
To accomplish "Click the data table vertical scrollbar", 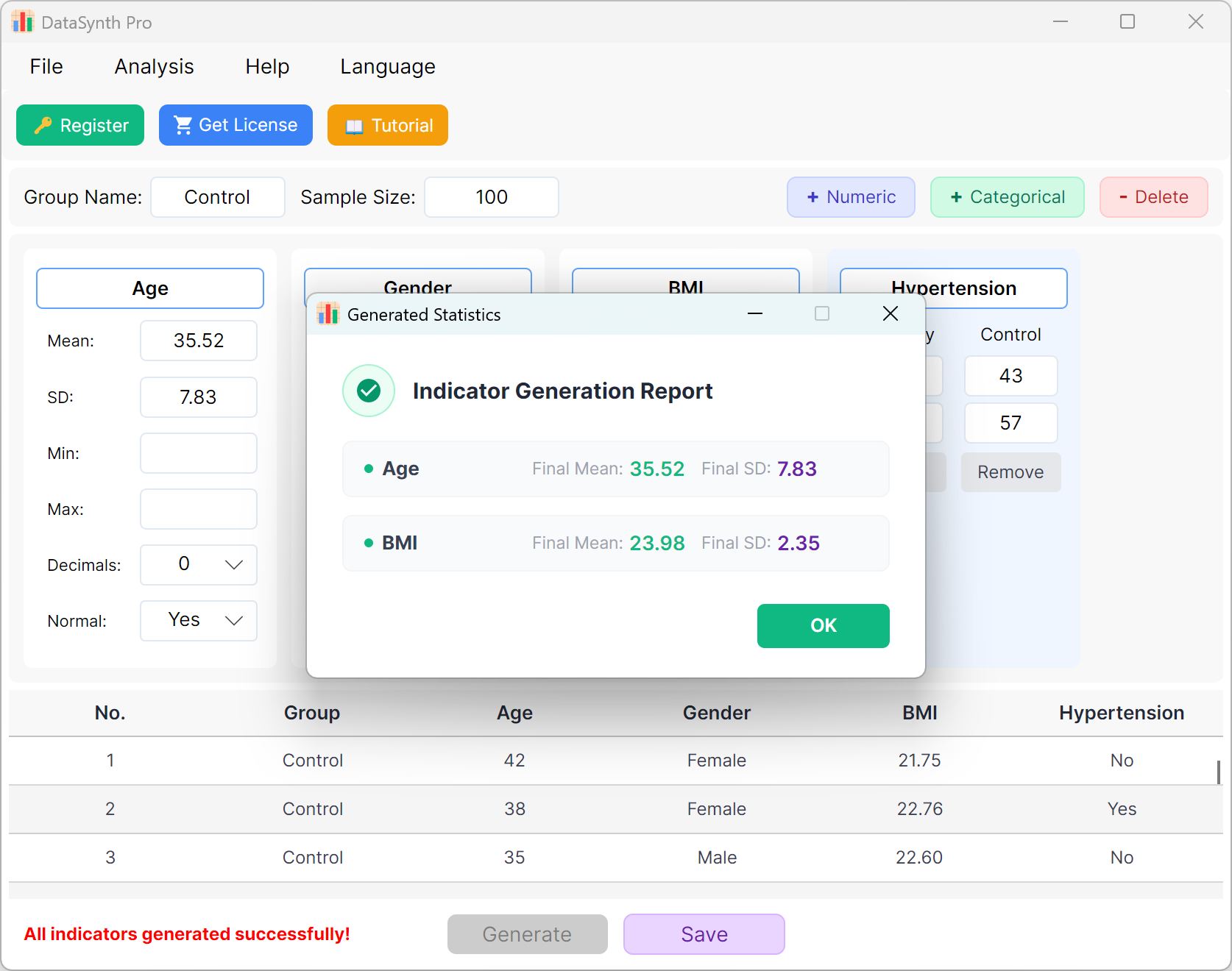I will [1219, 772].
